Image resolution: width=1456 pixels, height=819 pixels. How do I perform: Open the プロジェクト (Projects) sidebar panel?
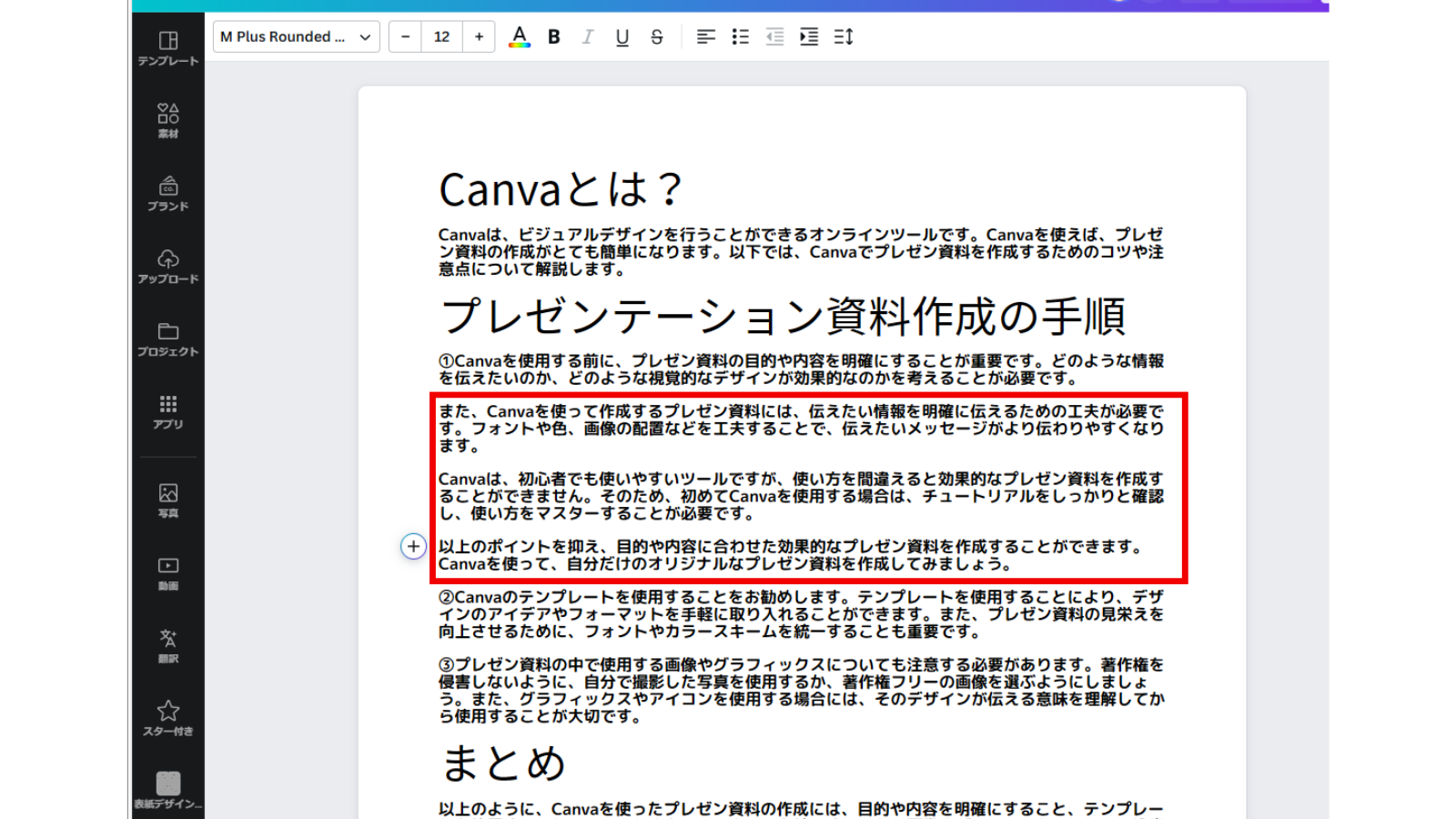coord(168,339)
